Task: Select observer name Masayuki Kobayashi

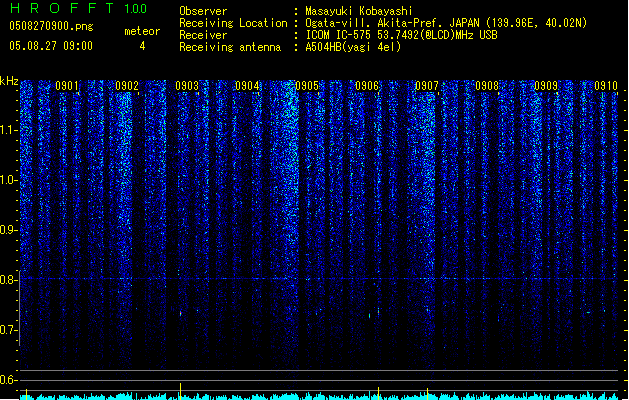Action: pos(359,11)
